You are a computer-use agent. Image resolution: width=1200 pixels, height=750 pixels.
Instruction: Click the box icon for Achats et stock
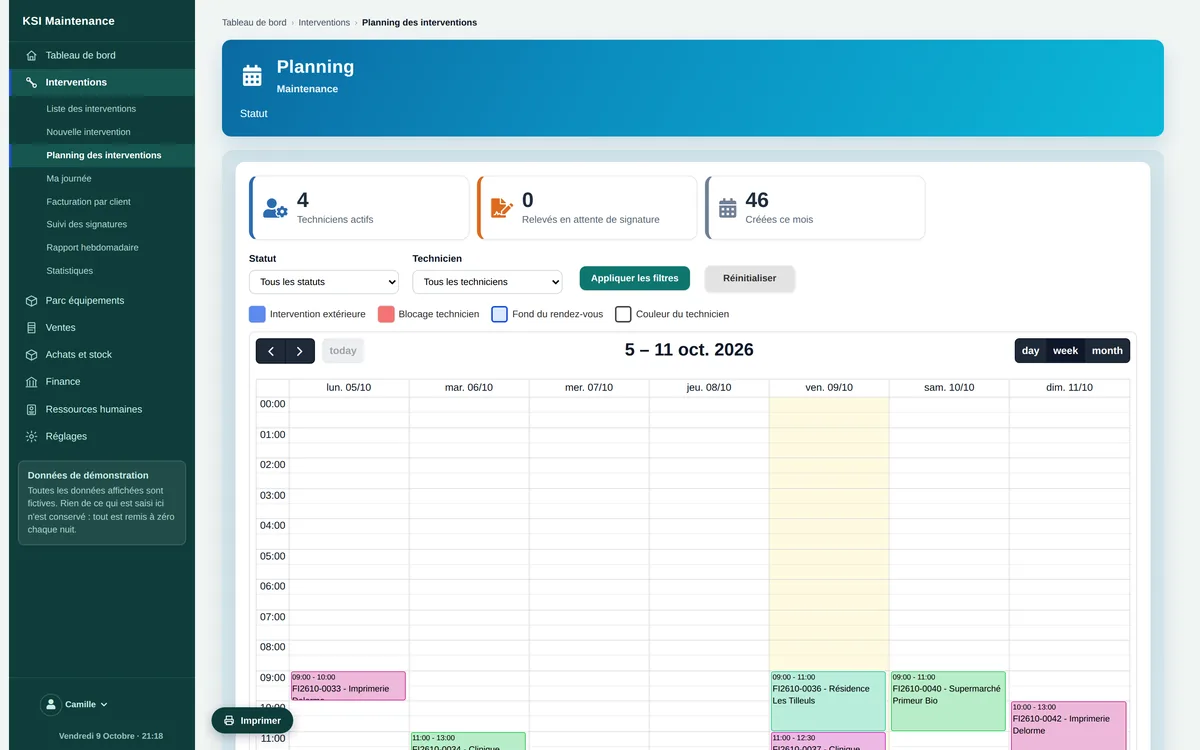[31, 355]
